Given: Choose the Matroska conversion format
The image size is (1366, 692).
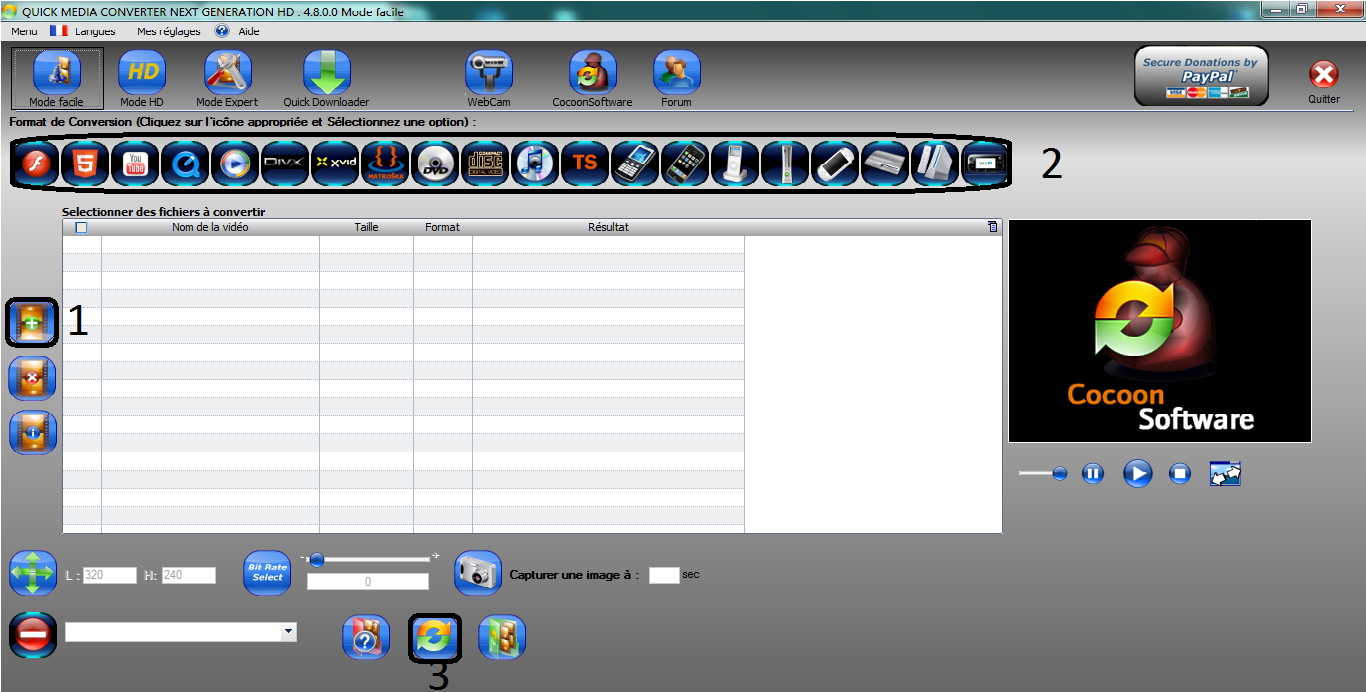Looking at the screenshot, I should pyautogui.click(x=385, y=162).
